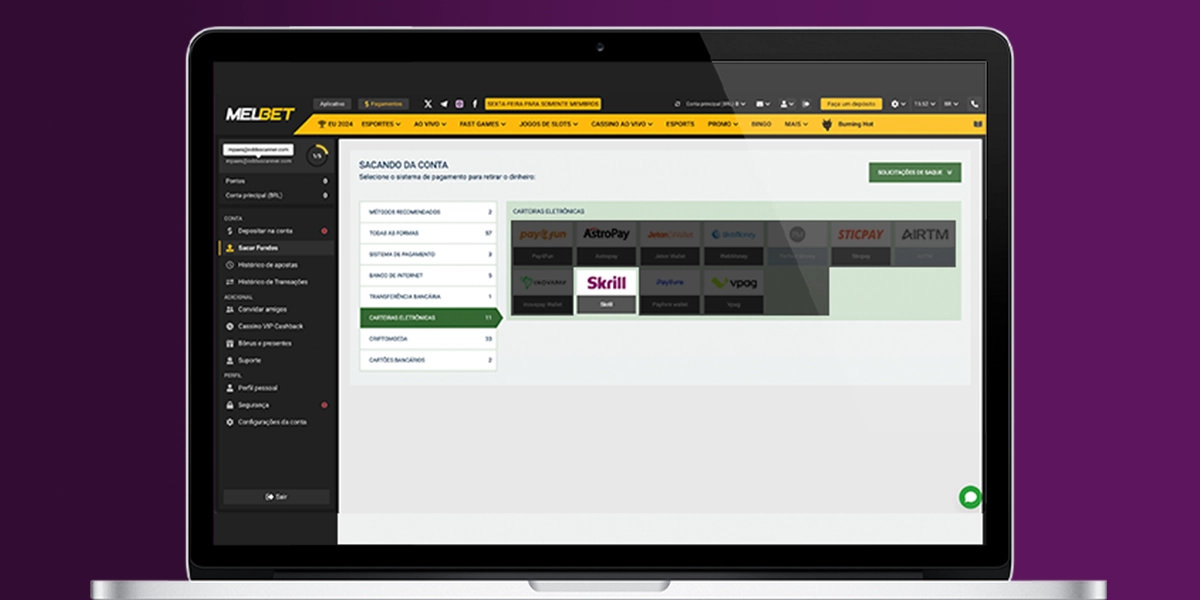Click the phone callback icon in header
Viewport: 1200px width, 600px height.
(975, 104)
